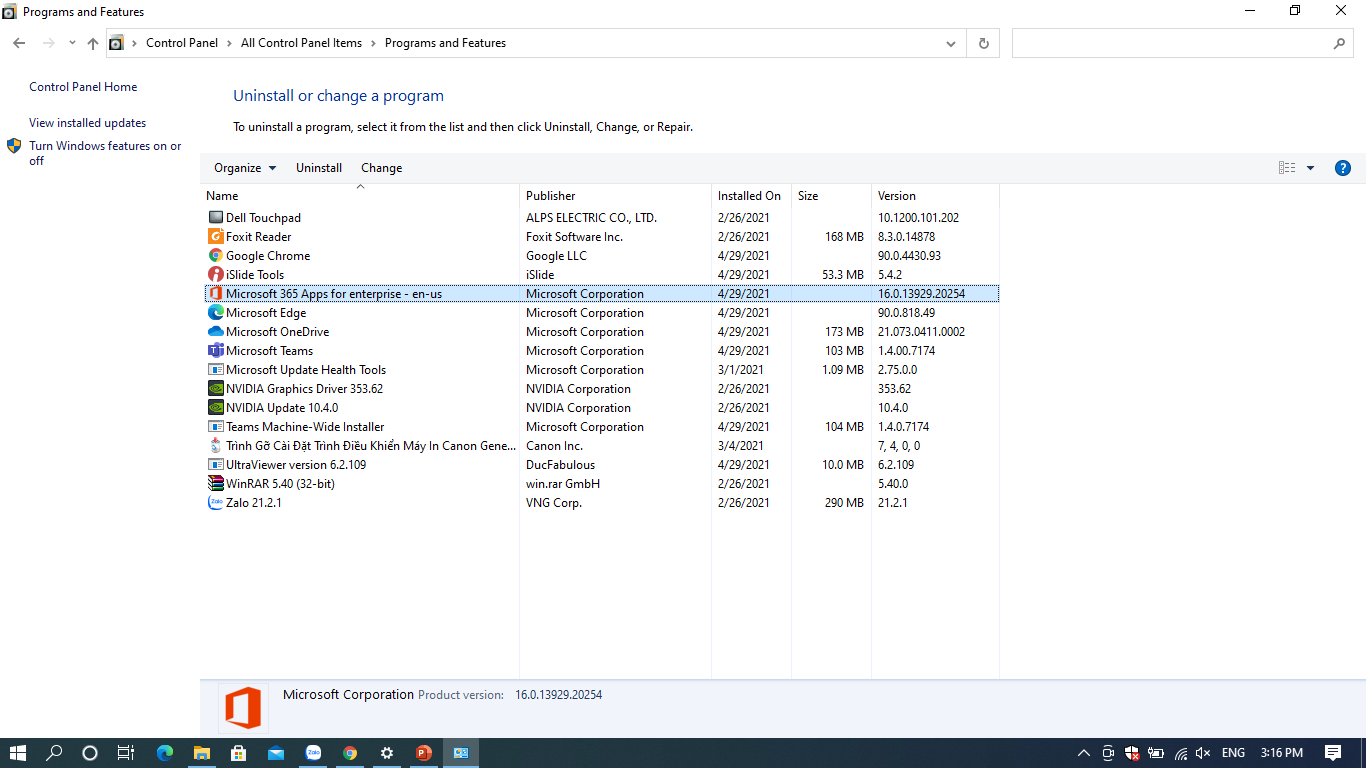Click the iSlide Tools red icon

pyautogui.click(x=216, y=275)
